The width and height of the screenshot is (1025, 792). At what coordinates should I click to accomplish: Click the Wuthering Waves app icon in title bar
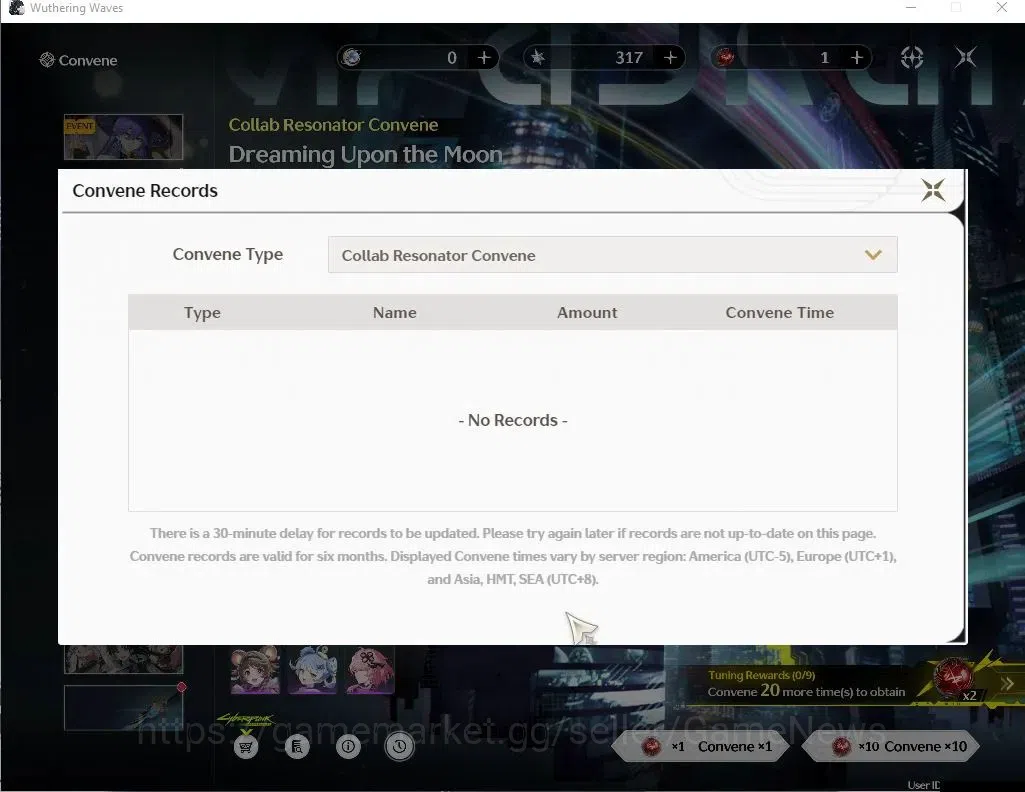pos(16,8)
